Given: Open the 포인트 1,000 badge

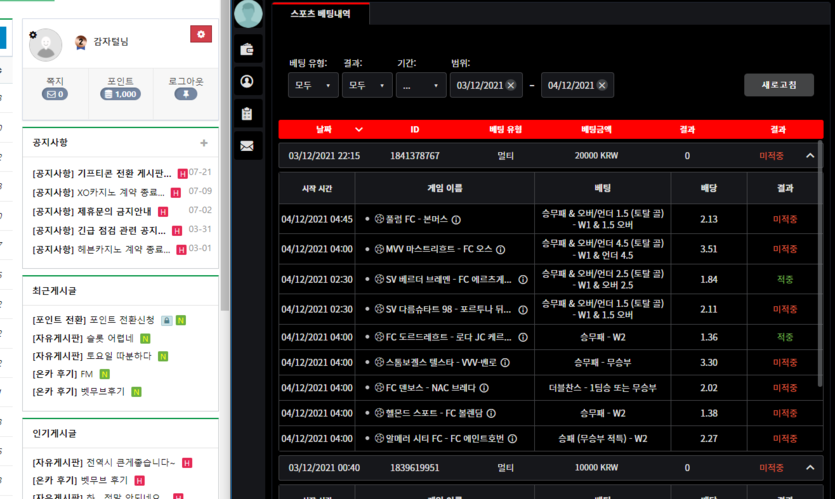Looking at the screenshot, I should [120, 94].
